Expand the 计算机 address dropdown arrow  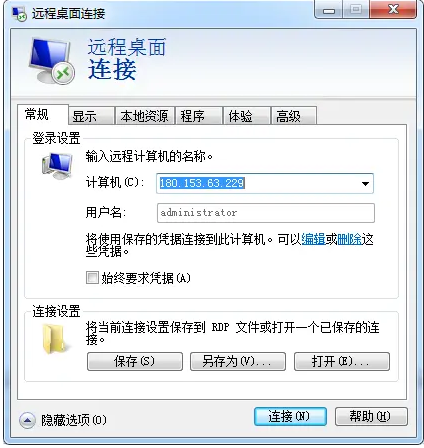coord(365,183)
